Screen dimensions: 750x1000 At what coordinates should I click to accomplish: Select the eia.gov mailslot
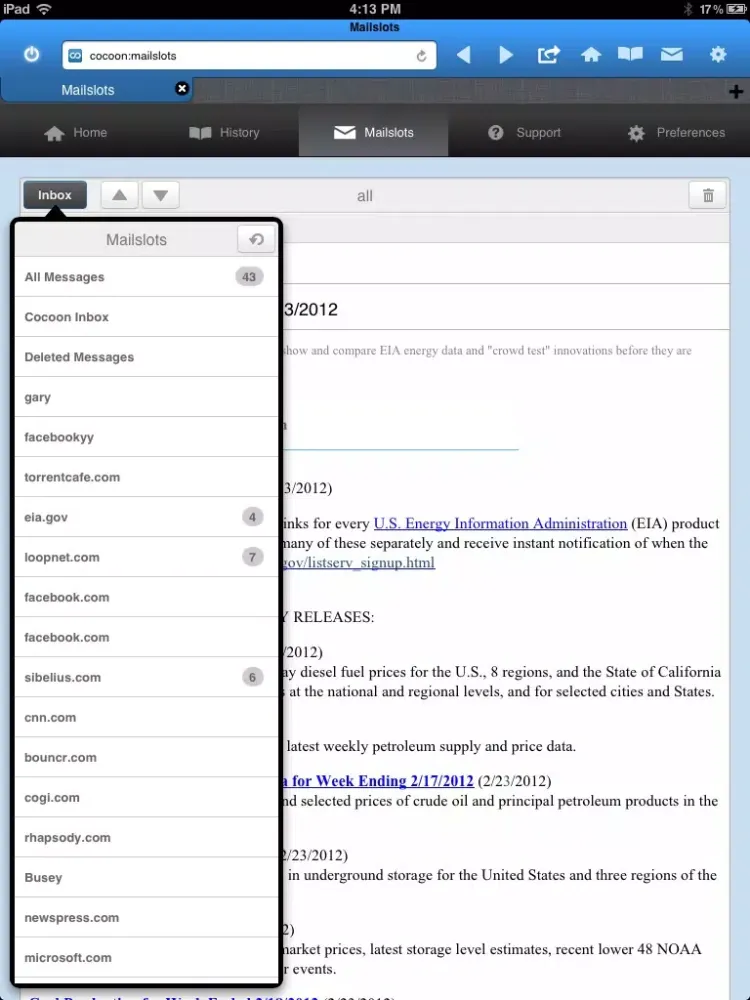tap(145, 517)
